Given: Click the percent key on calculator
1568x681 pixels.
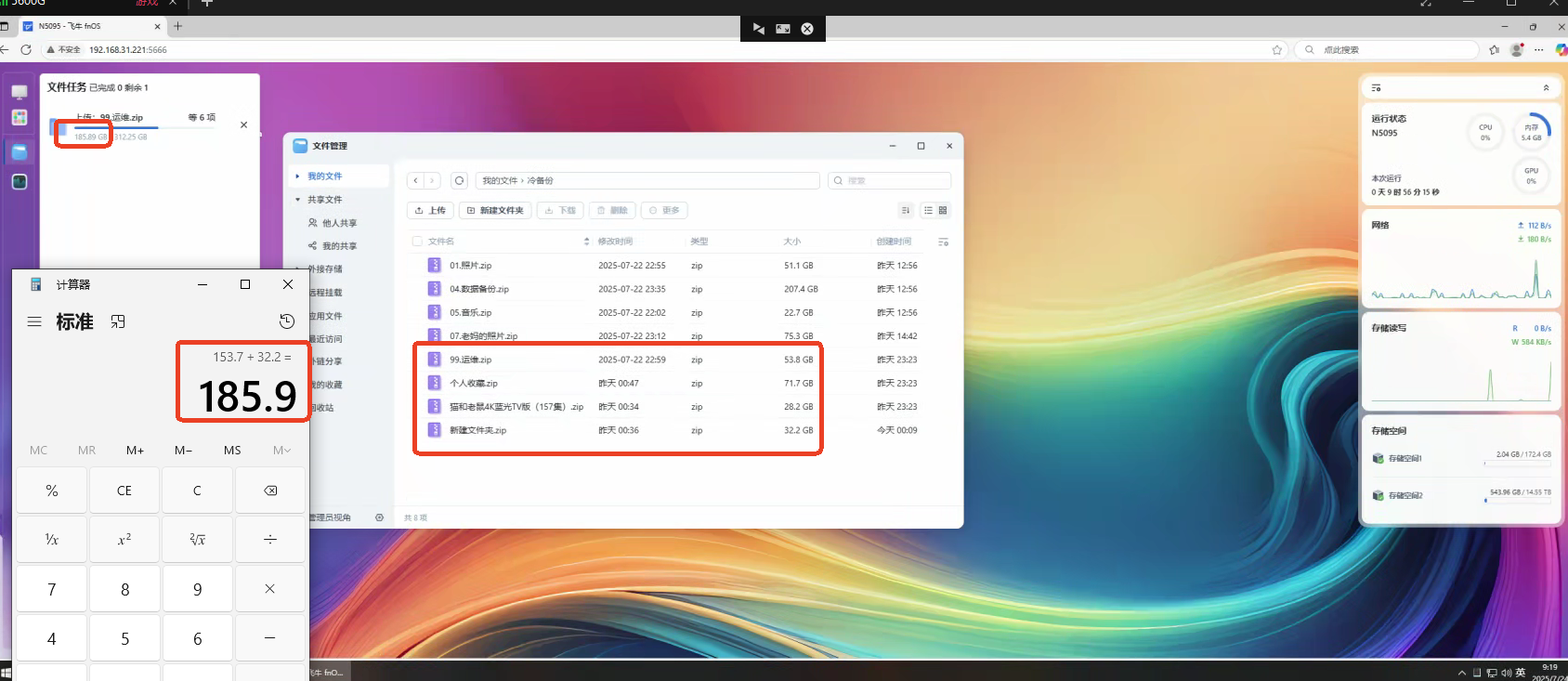Looking at the screenshot, I should 52,491.
